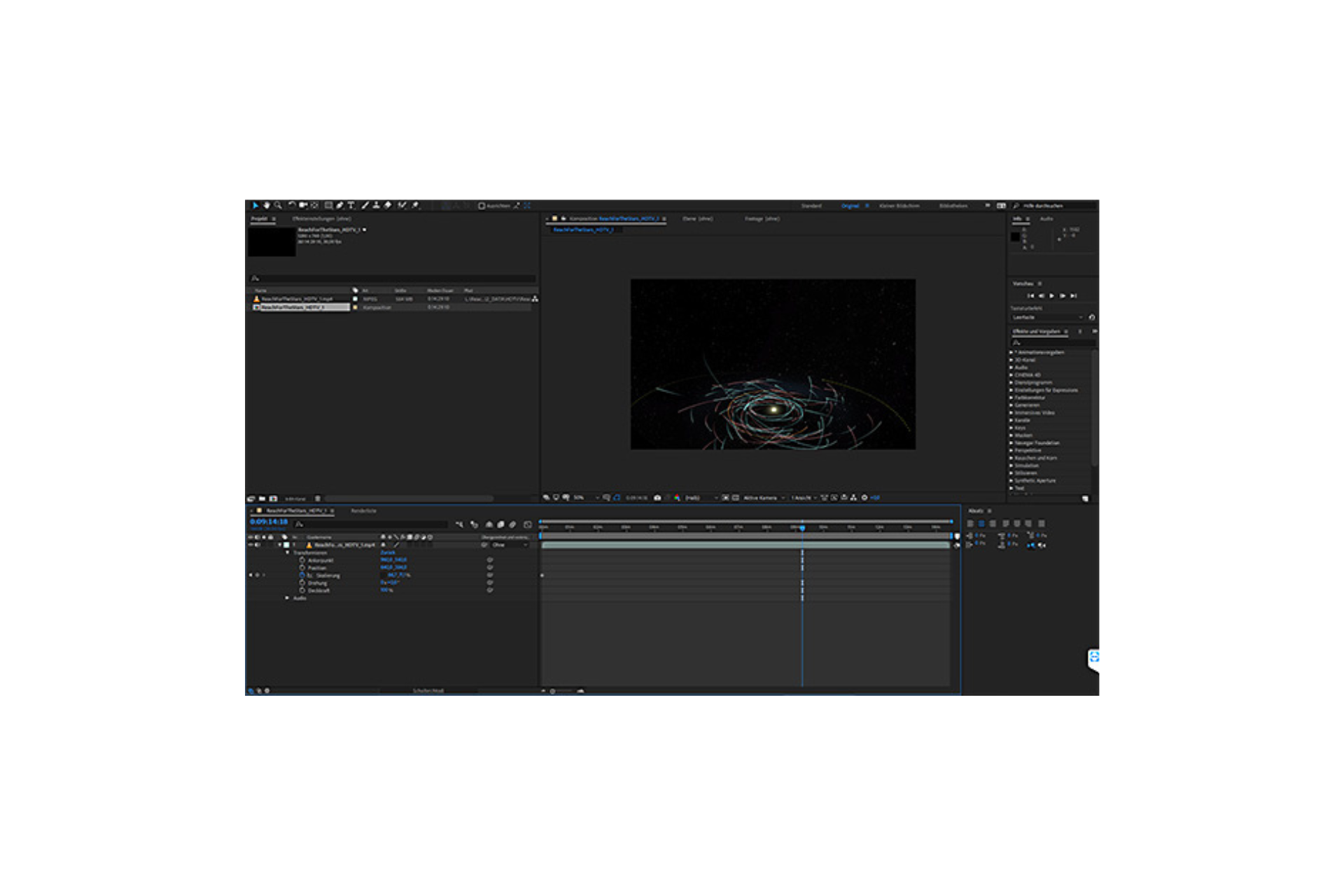Open the Aktive Kamera view dropdown
The image size is (1344, 896).
tap(764, 498)
